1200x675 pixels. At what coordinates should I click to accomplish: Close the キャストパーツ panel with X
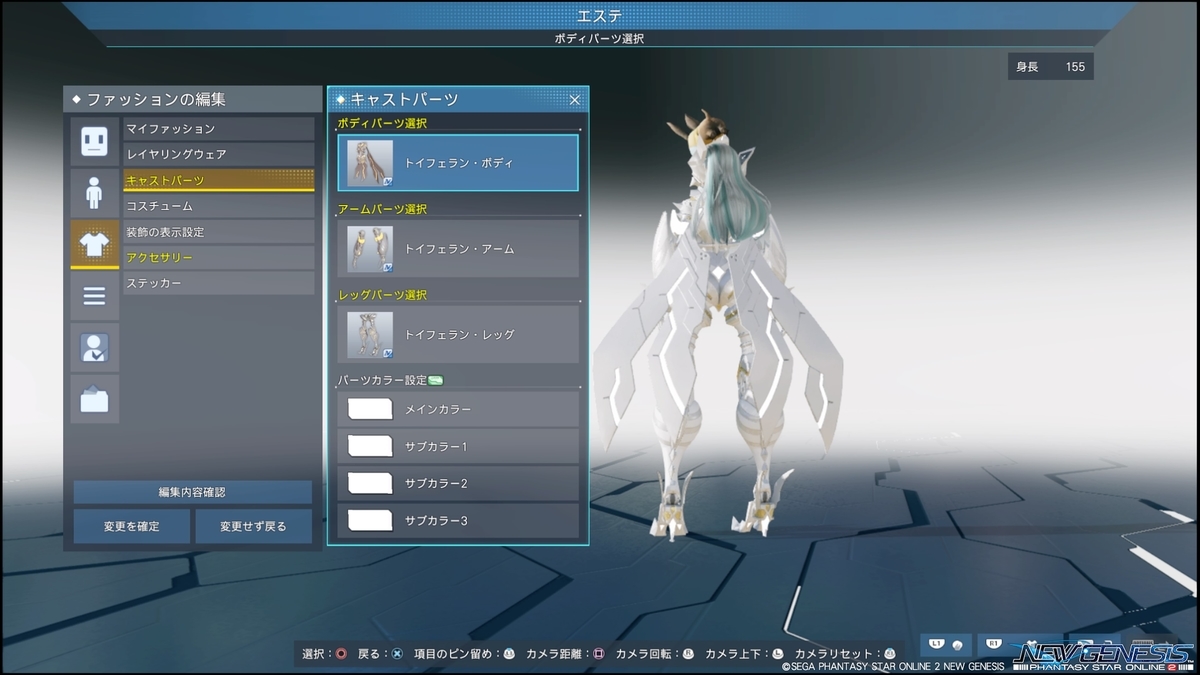(575, 99)
